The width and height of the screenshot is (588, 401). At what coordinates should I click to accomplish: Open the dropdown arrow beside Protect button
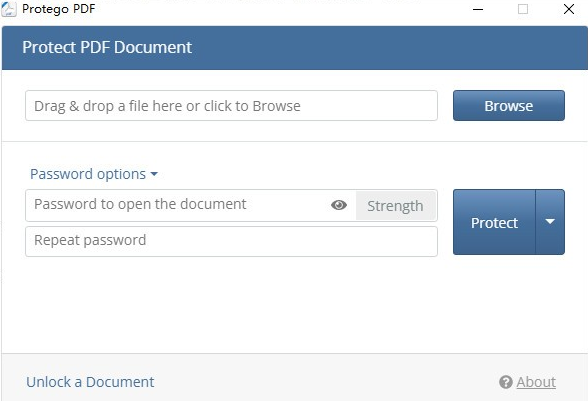click(550, 222)
